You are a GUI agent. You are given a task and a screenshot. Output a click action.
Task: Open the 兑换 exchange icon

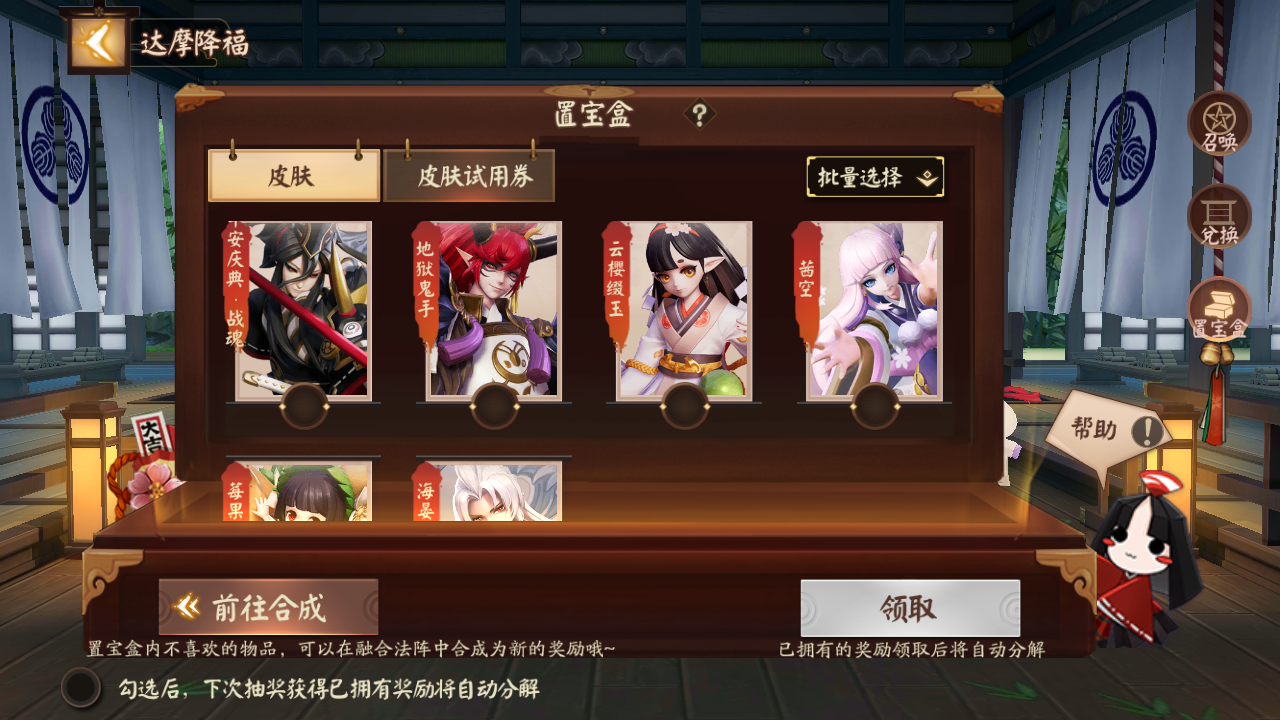1219,216
